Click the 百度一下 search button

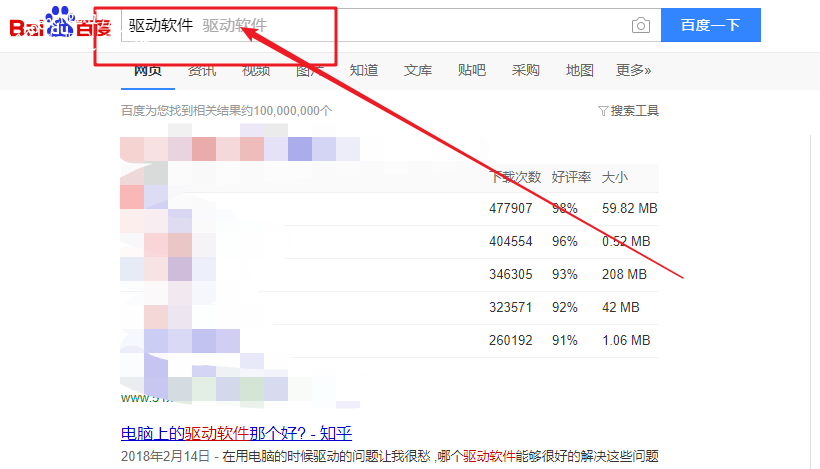[711, 25]
